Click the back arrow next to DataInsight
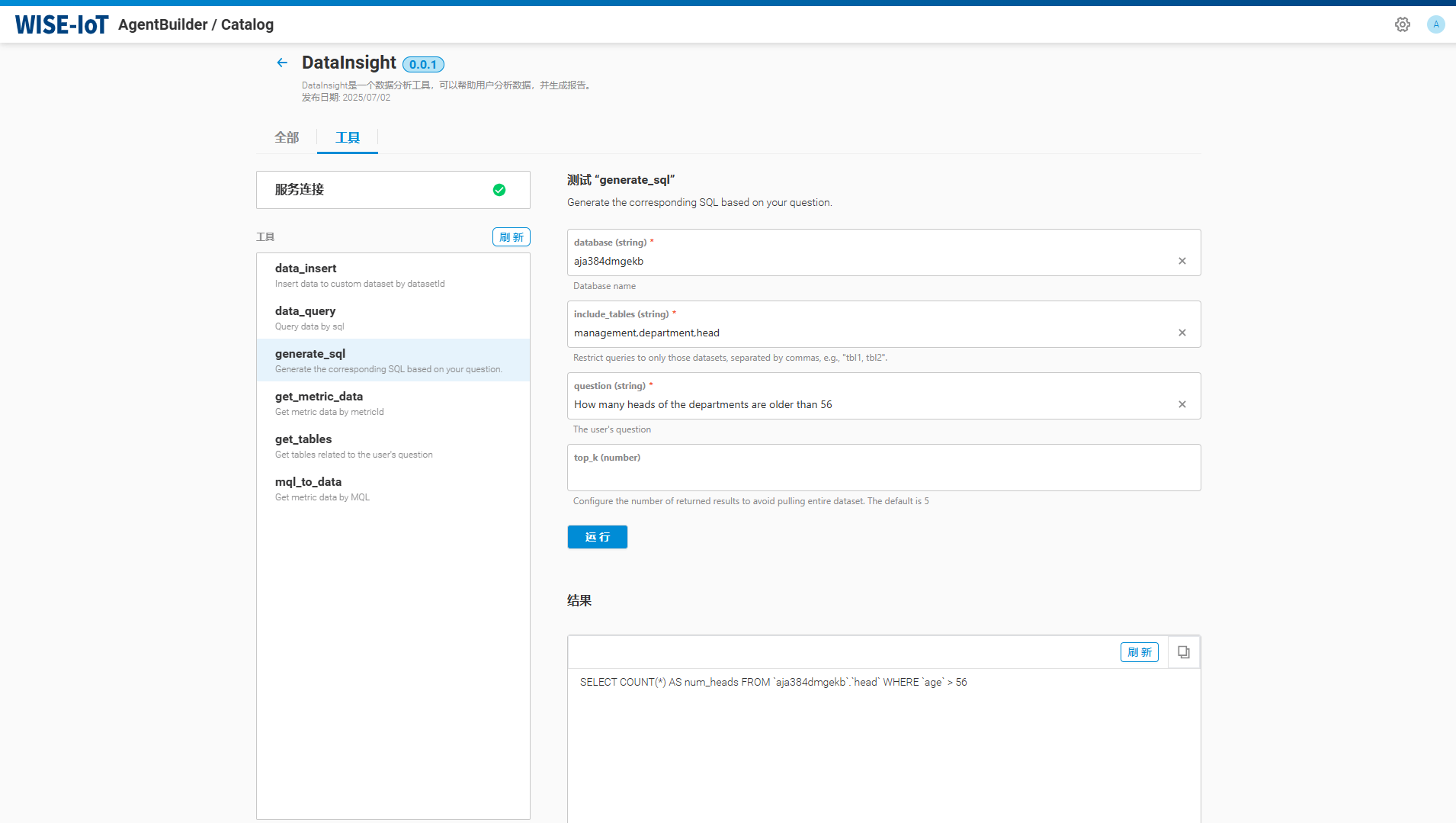Viewport: 1456px width, 823px height. [282, 63]
